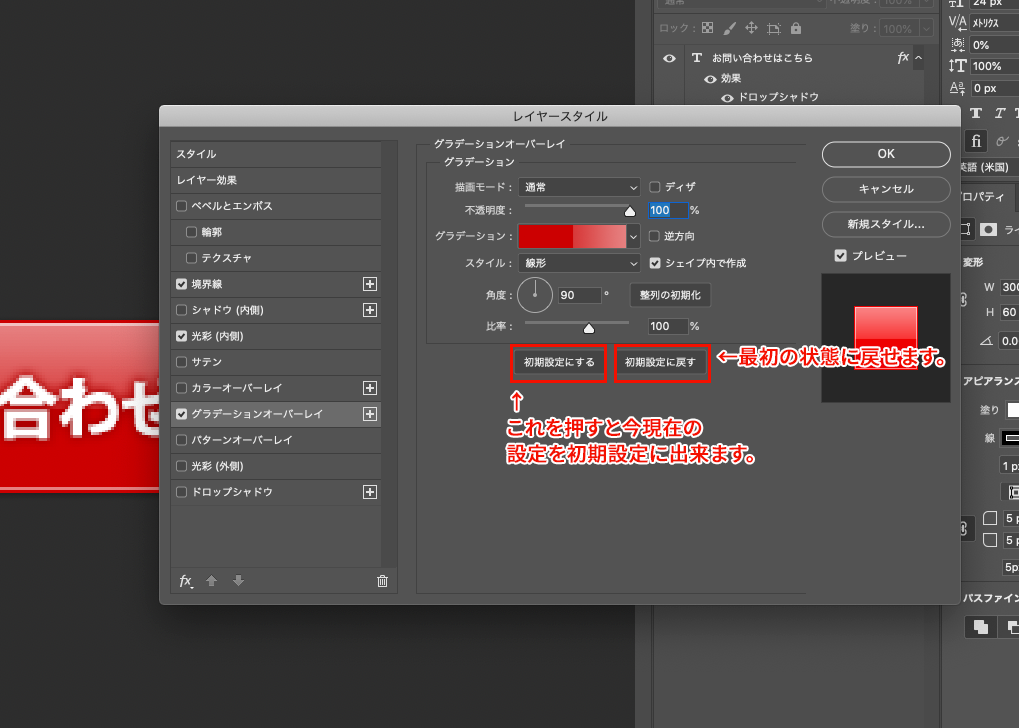The image size is (1019, 728).
Task: Click the 初期設定にする button
Action: [x=559, y=362]
